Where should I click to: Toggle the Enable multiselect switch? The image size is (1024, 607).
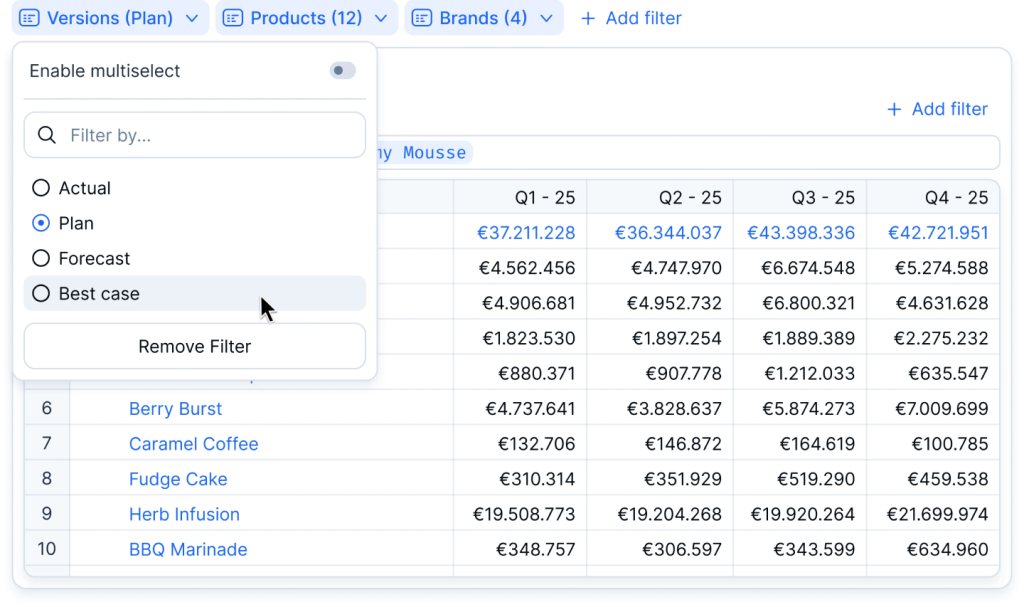(x=342, y=71)
